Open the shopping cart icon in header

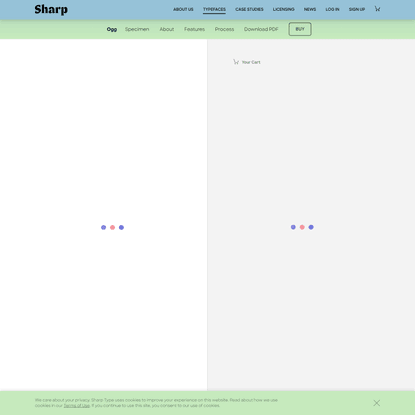click(x=377, y=9)
